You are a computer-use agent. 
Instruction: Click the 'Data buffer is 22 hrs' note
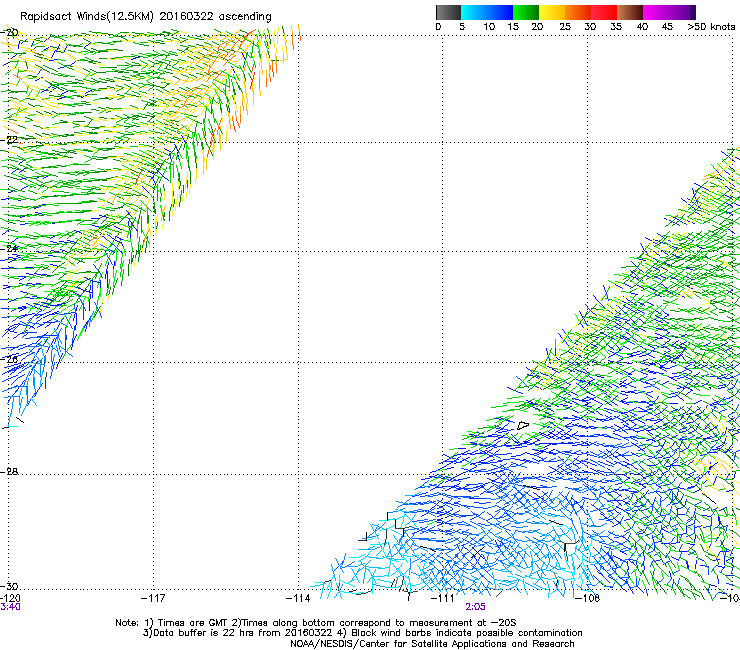pos(362,633)
